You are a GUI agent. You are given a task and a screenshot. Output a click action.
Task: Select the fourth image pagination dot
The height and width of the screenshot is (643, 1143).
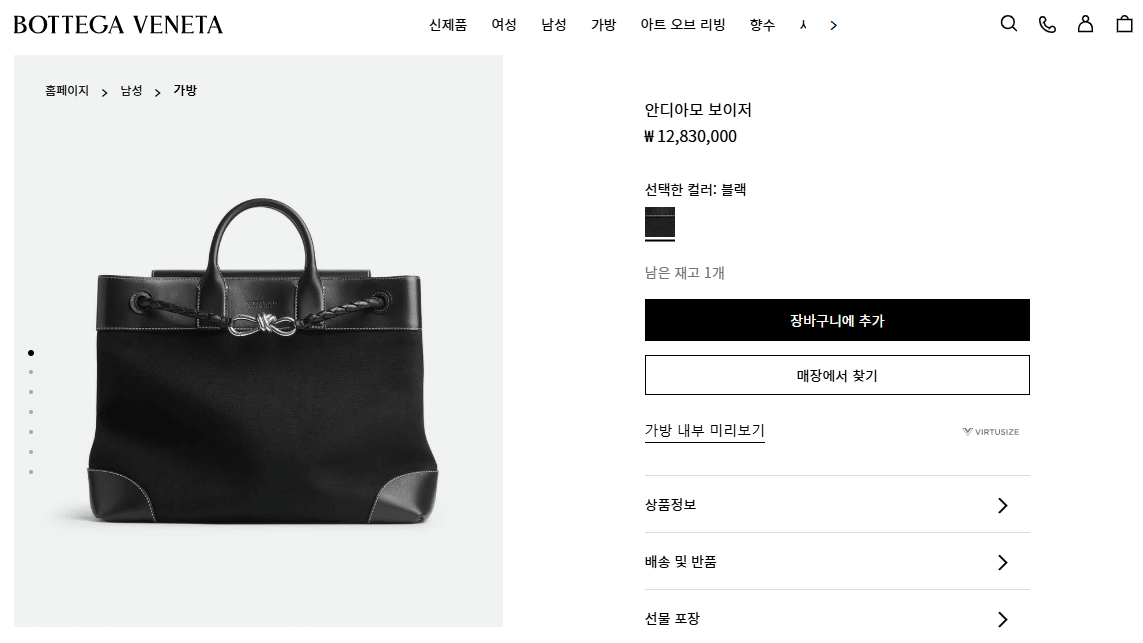pyautogui.click(x=31, y=412)
